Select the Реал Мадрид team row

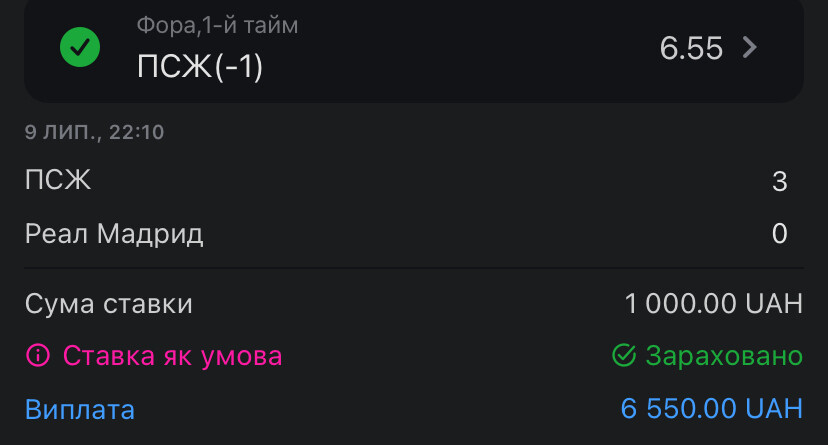[x=414, y=233]
